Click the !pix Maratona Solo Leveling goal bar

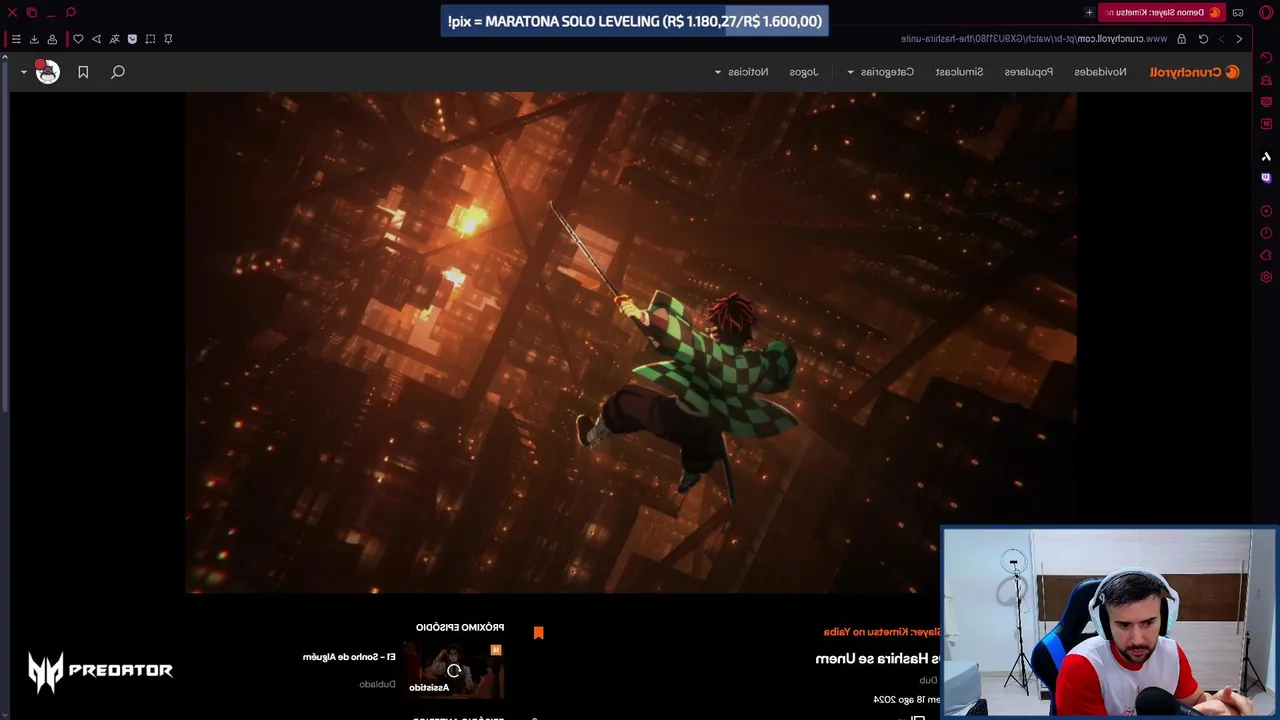click(x=635, y=21)
